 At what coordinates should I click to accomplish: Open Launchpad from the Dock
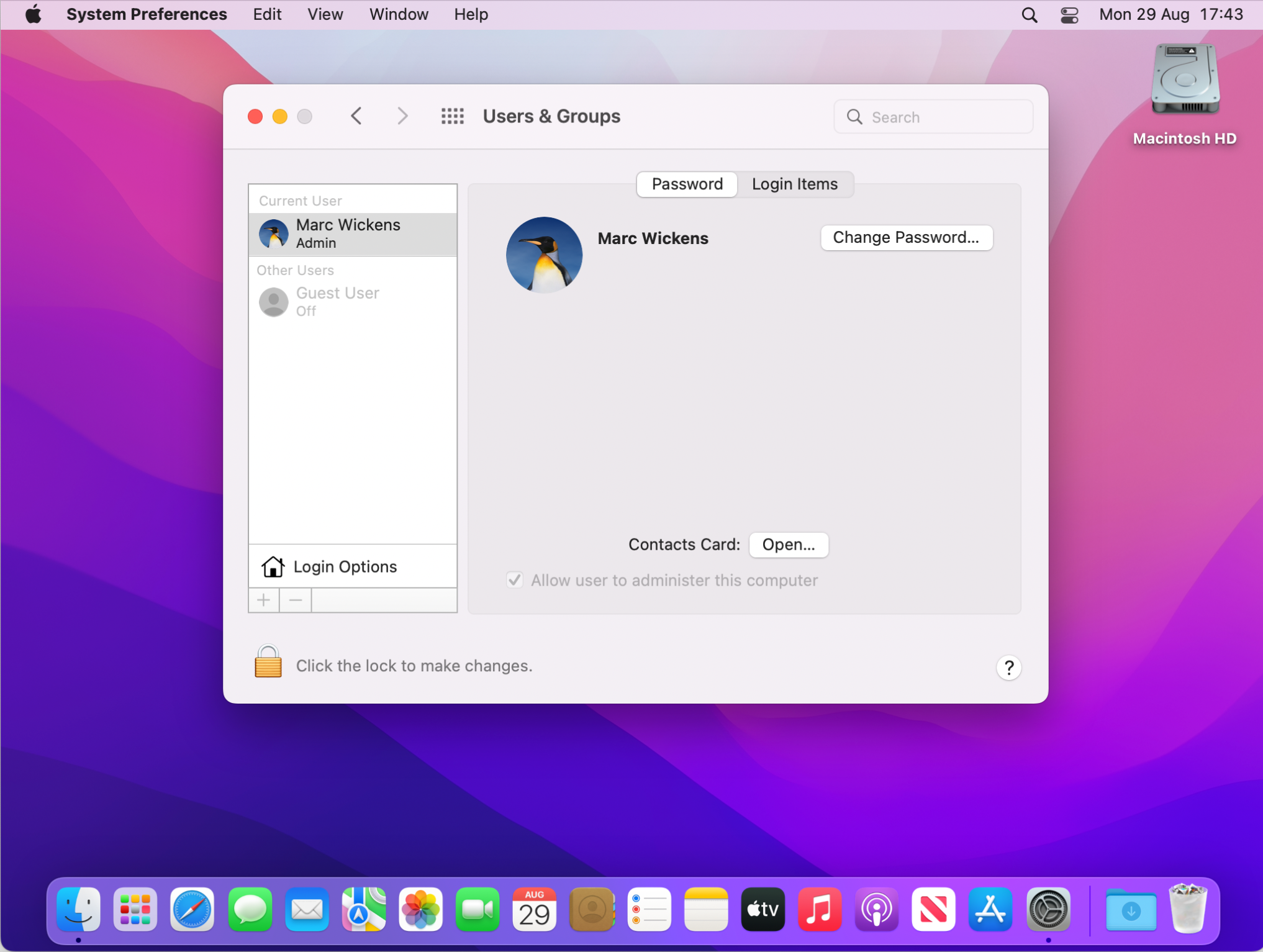pyautogui.click(x=135, y=910)
